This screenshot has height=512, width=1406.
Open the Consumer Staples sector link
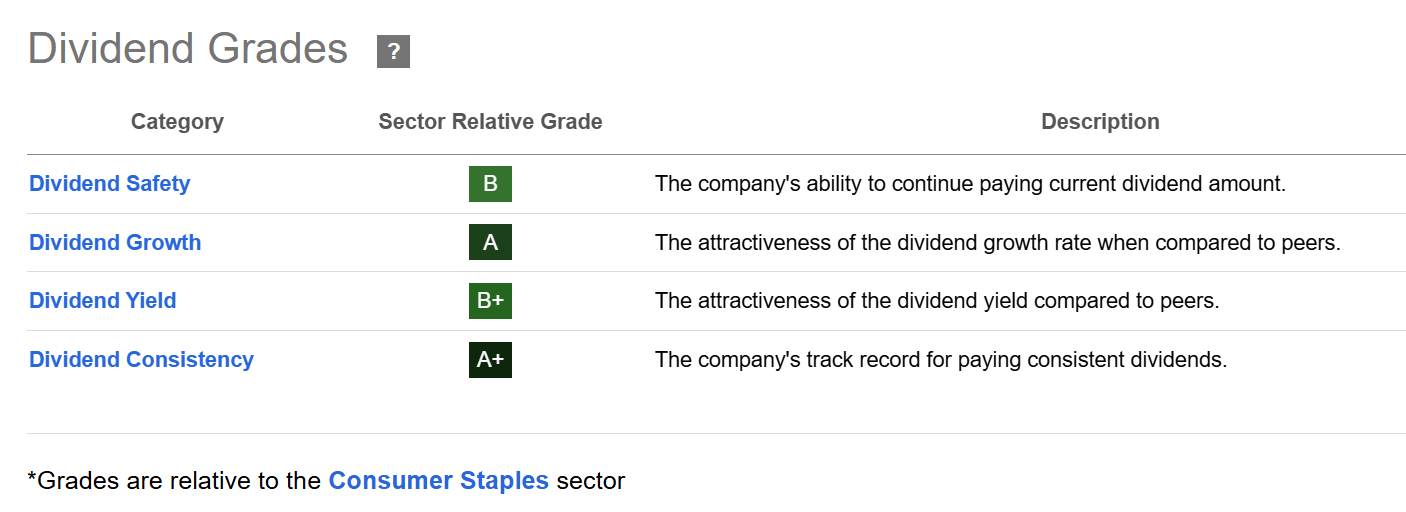(x=438, y=481)
